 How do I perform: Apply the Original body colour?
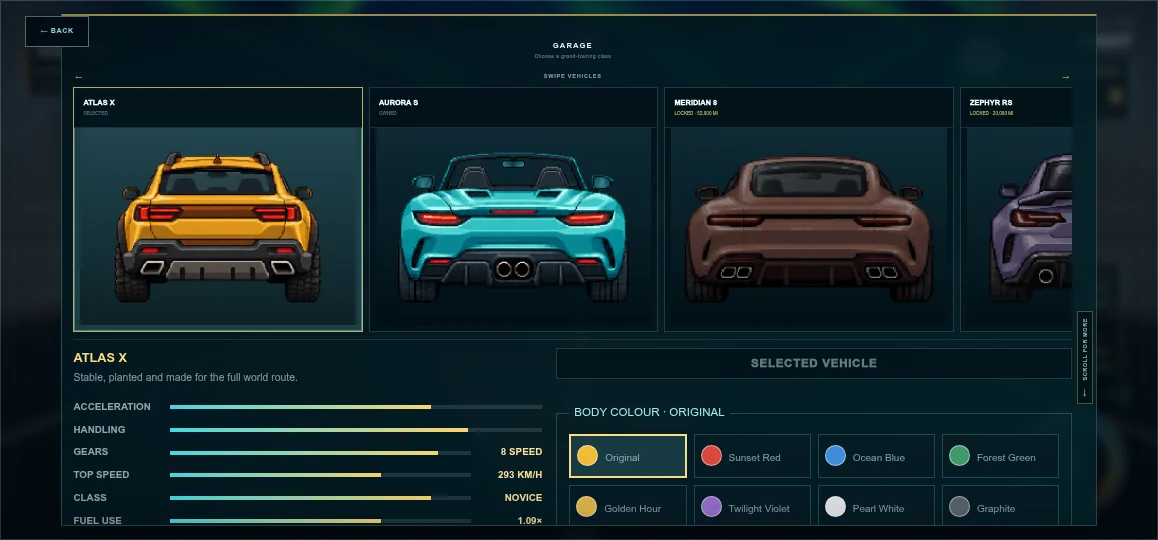coord(628,457)
